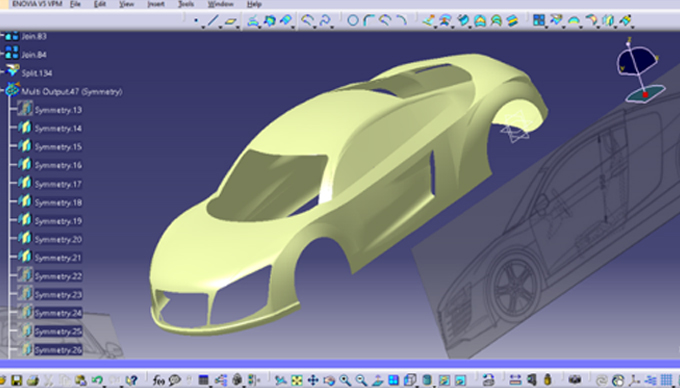Toggle the Hide/Show icon
This screenshot has height=388, width=680.
(444, 381)
